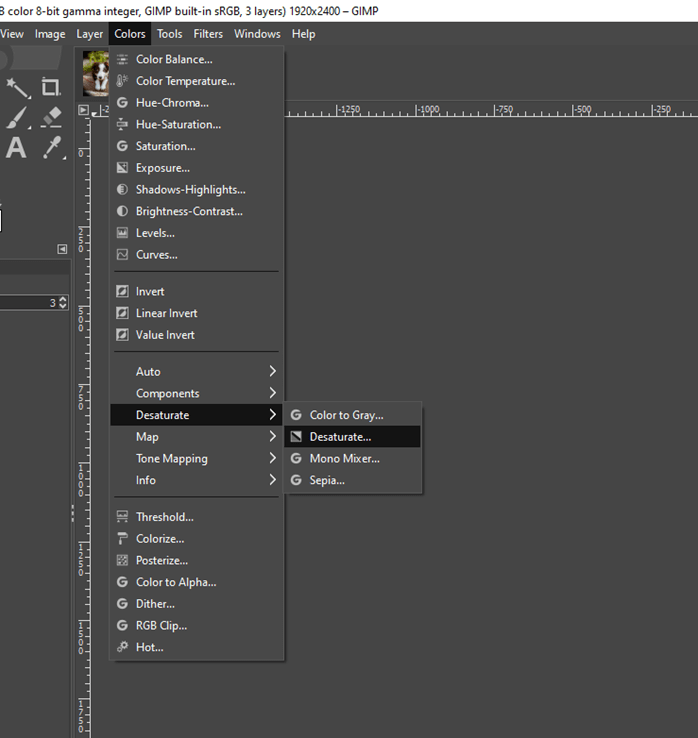Select the Eraser tool
Viewport: 698px width, 738px height.
[51, 118]
